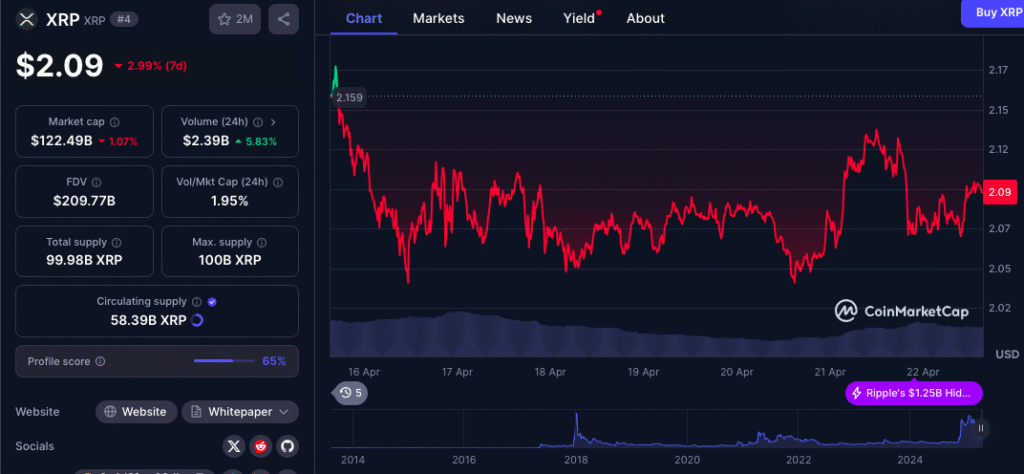
Task: Open Vol/Mkt Cap (24h) info icon
Action: coord(278,182)
